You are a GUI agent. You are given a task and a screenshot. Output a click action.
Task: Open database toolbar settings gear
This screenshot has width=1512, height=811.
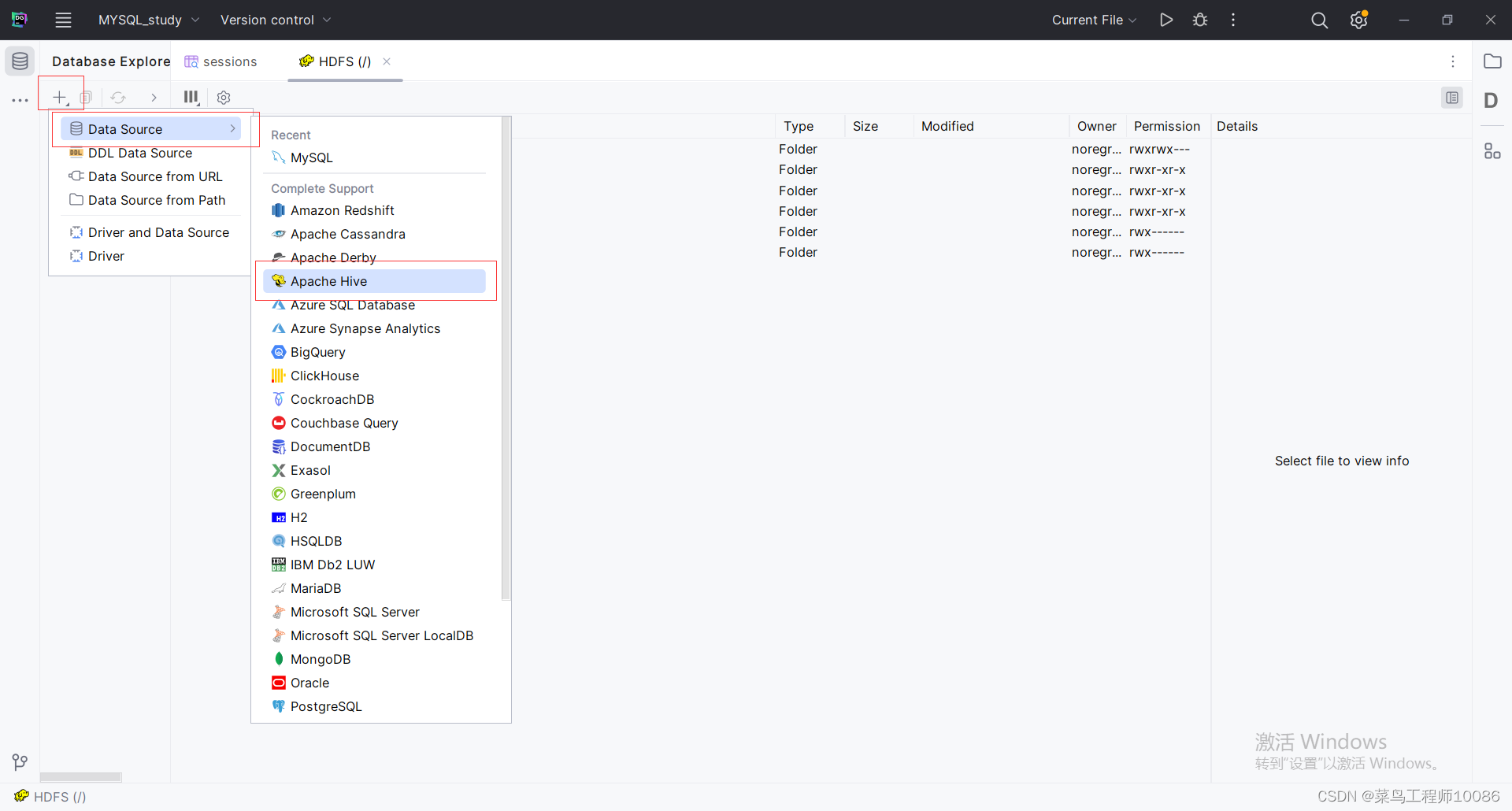[x=224, y=97]
